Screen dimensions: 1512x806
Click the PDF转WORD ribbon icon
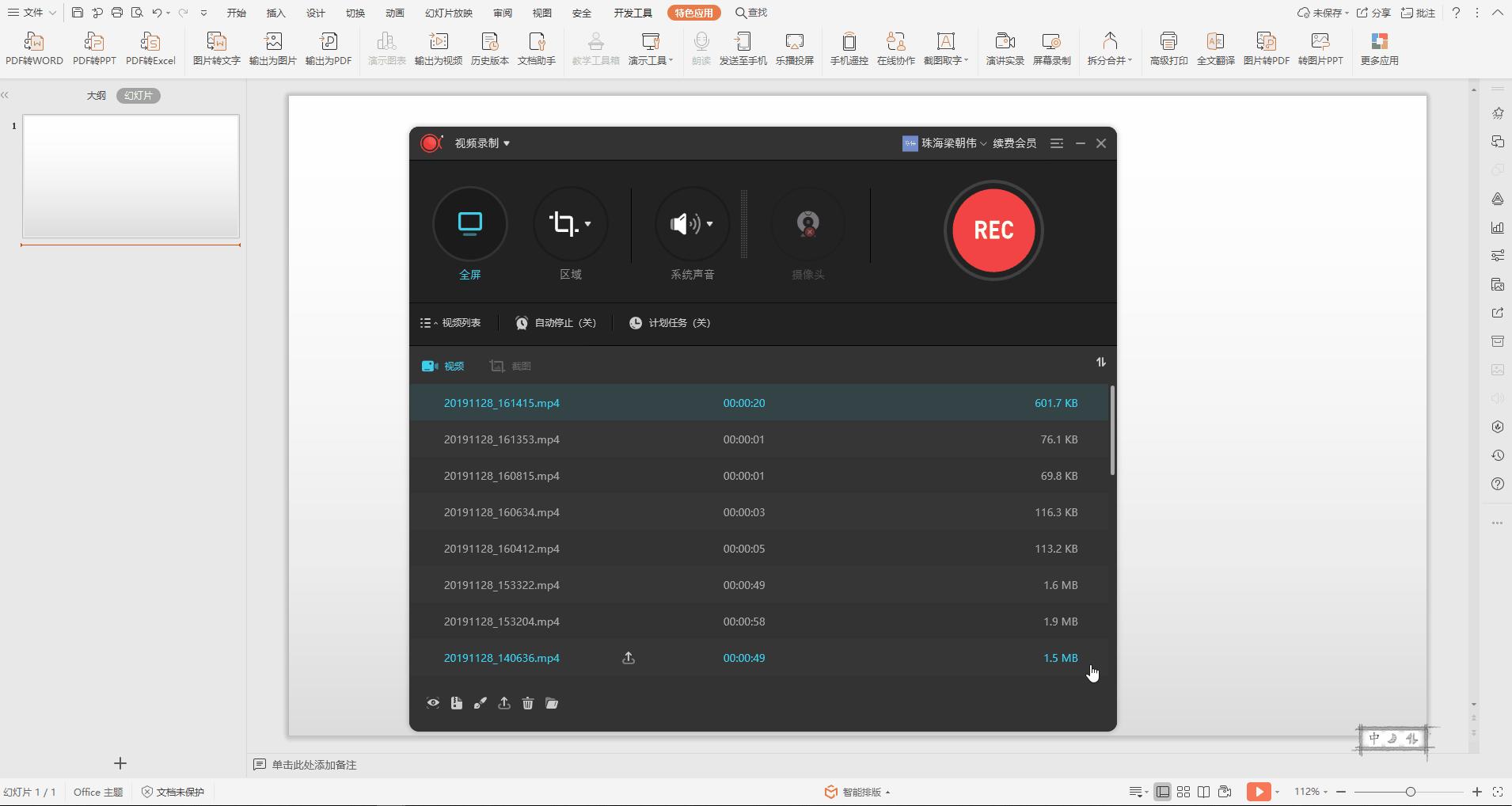[34, 48]
